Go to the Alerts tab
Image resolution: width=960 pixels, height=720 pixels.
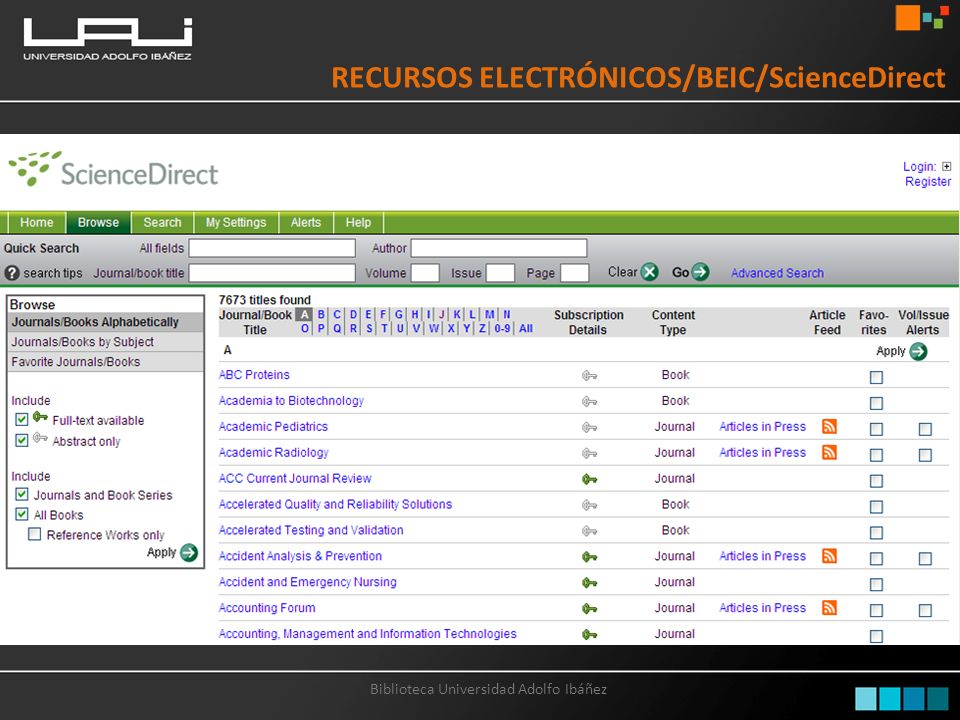306,222
